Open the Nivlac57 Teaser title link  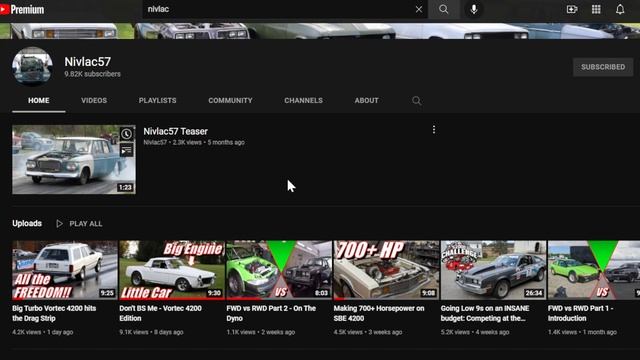click(x=176, y=131)
